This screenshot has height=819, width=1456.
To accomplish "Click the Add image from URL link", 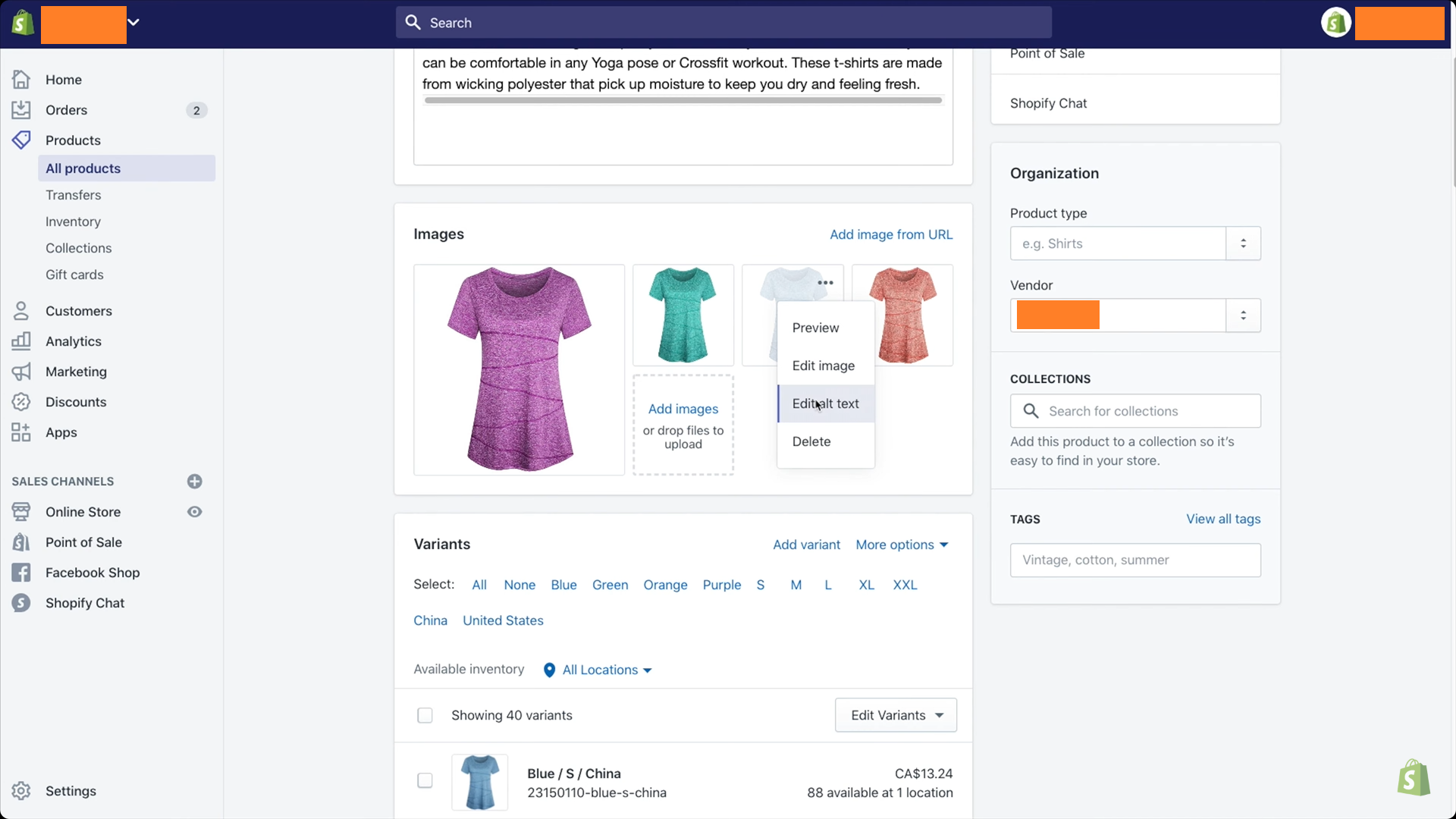I will point(890,233).
